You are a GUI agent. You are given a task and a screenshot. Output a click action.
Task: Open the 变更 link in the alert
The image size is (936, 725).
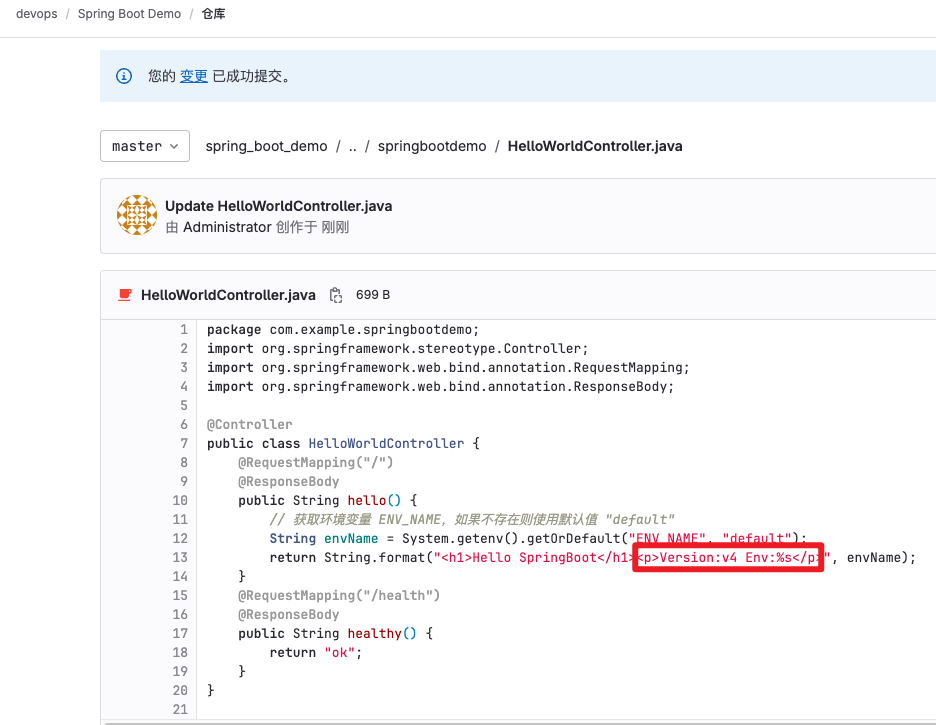[x=194, y=76]
